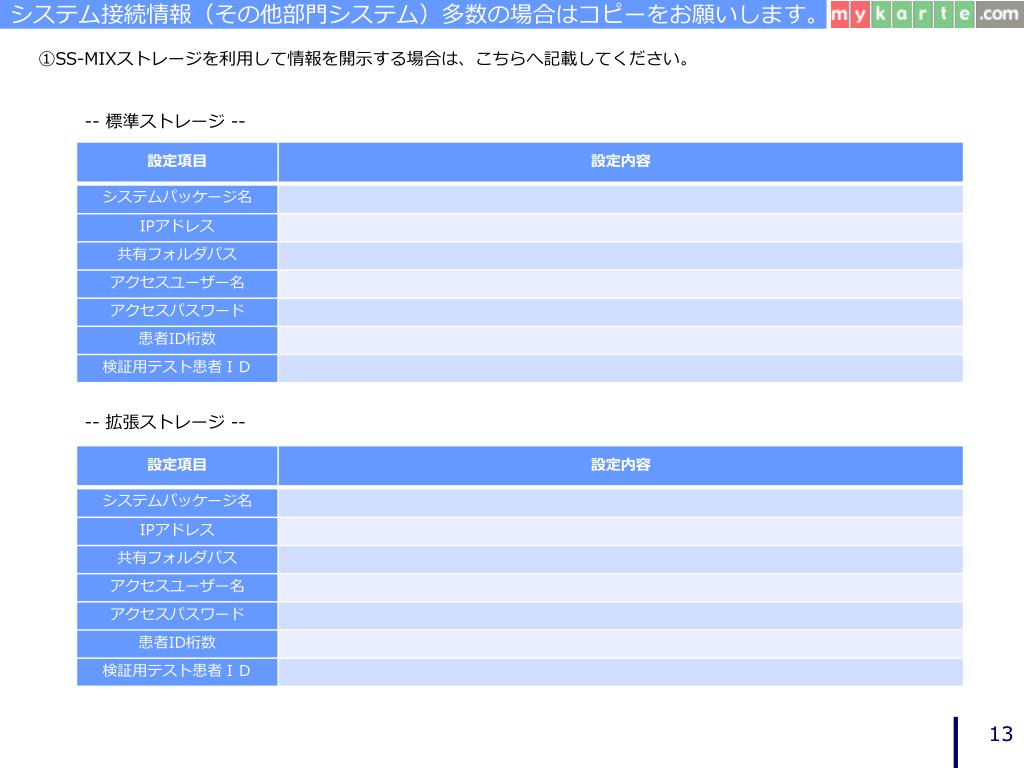Fill システムパッケージ名 value cell in 標準ストレージ
Image resolution: width=1024 pixels, height=768 pixels.
(620, 199)
